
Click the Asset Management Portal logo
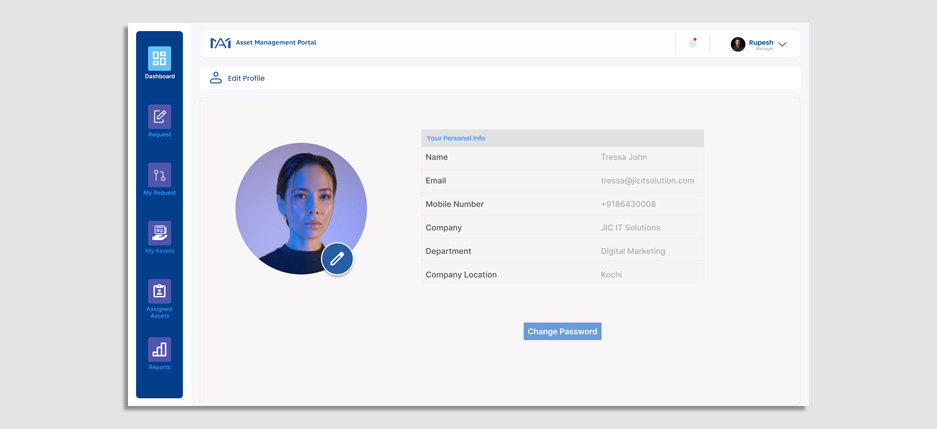pos(220,43)
